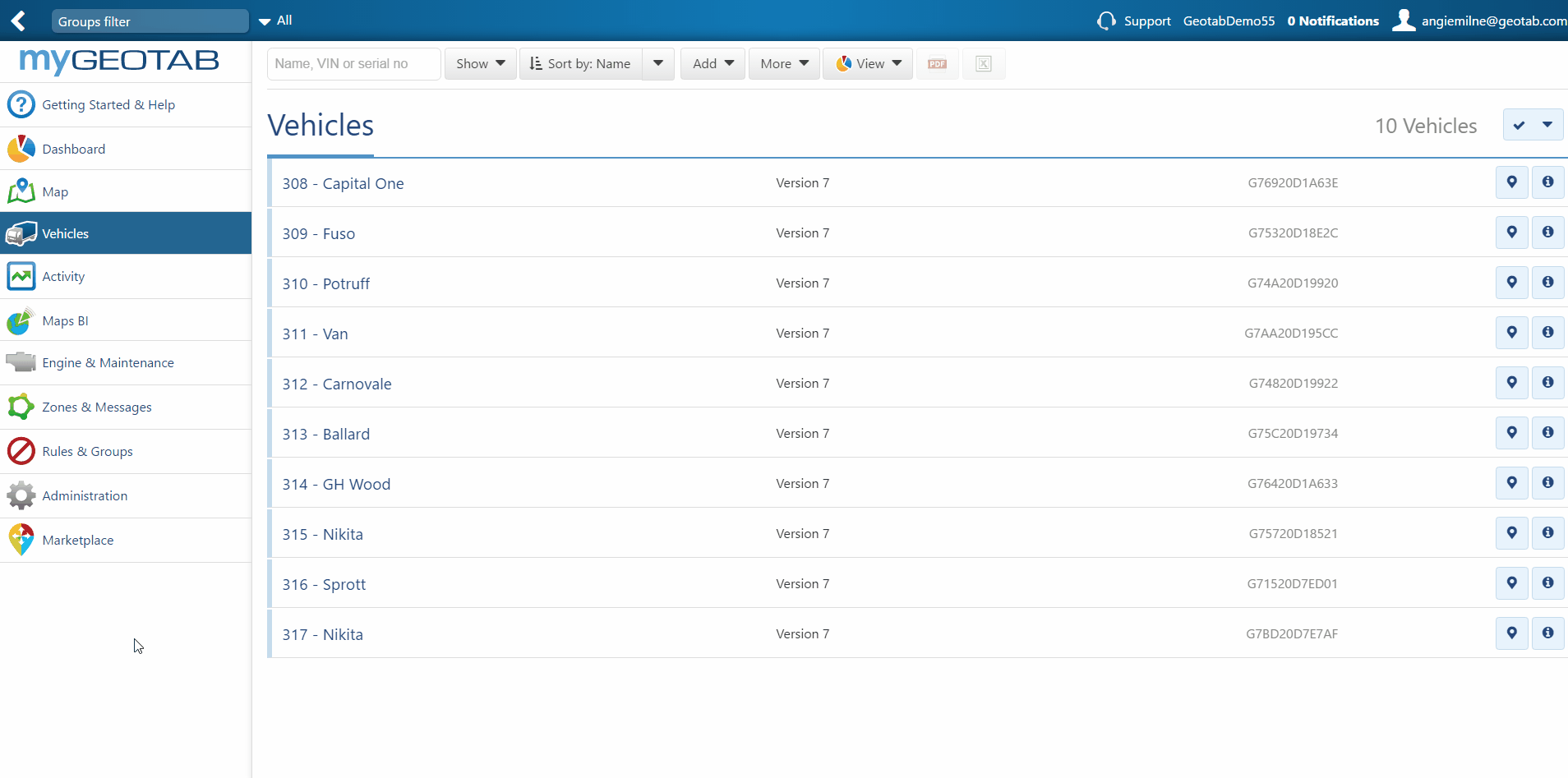
Task: Show 313 - Ballard on map
Action: click(x=1512, y=433)
